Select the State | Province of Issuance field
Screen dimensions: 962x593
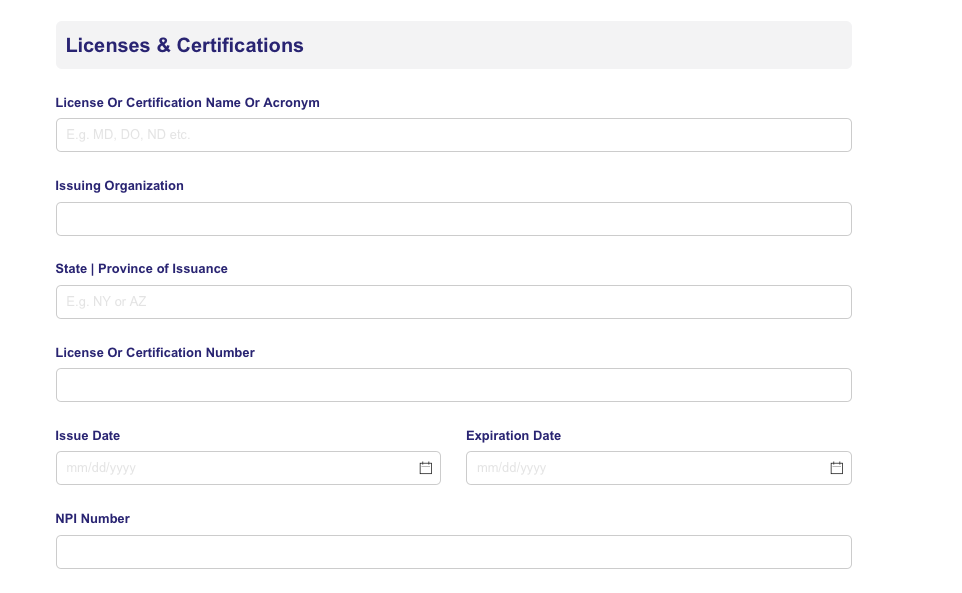tap(453, 302)
